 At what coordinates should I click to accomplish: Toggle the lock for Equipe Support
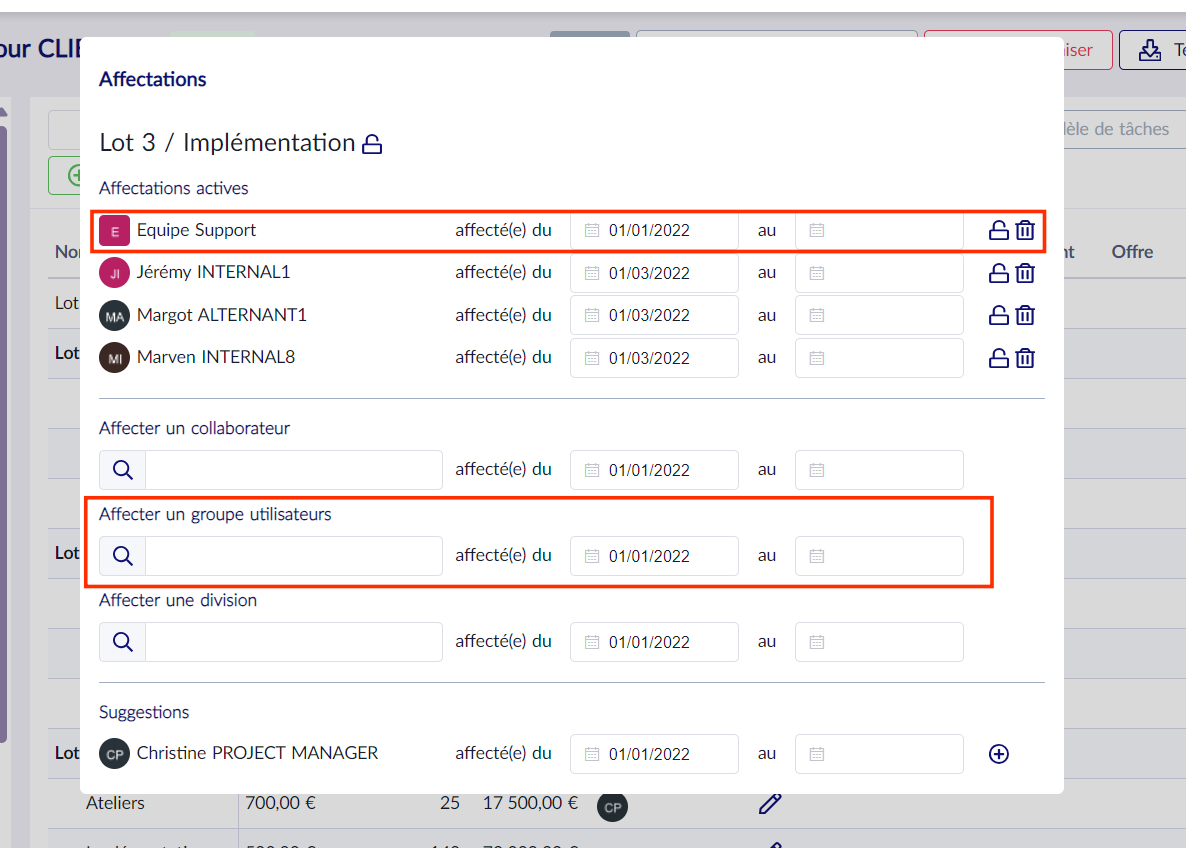pyautogui.click(x=998, y=231)
